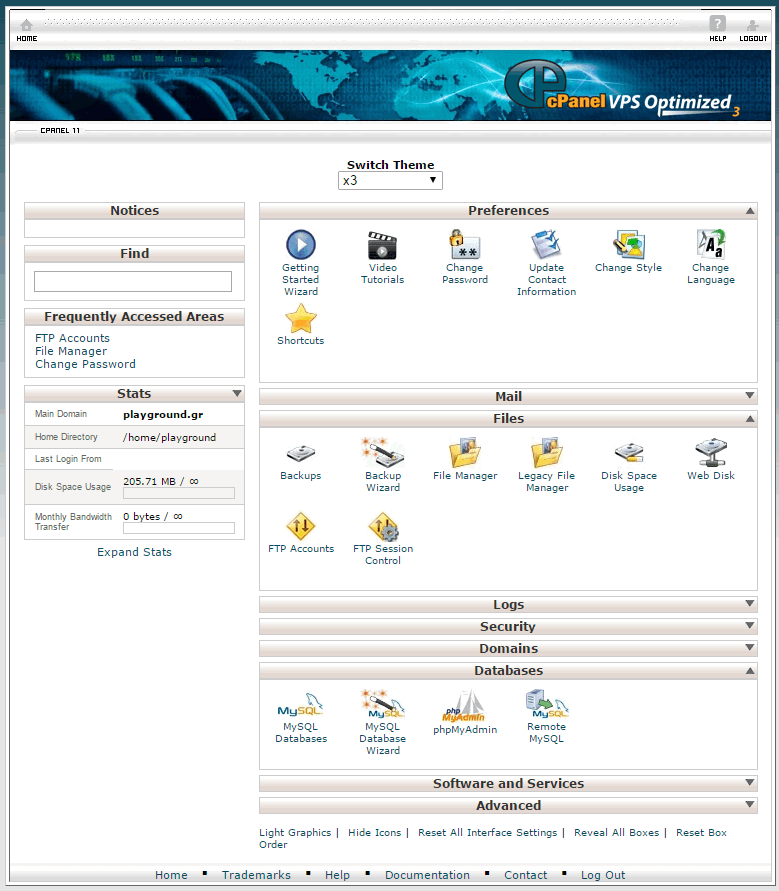Click the cPanel VPS Optimized banner logo
Image resolution: width=779 pixels, height=891 pixels.
point(622,88)
